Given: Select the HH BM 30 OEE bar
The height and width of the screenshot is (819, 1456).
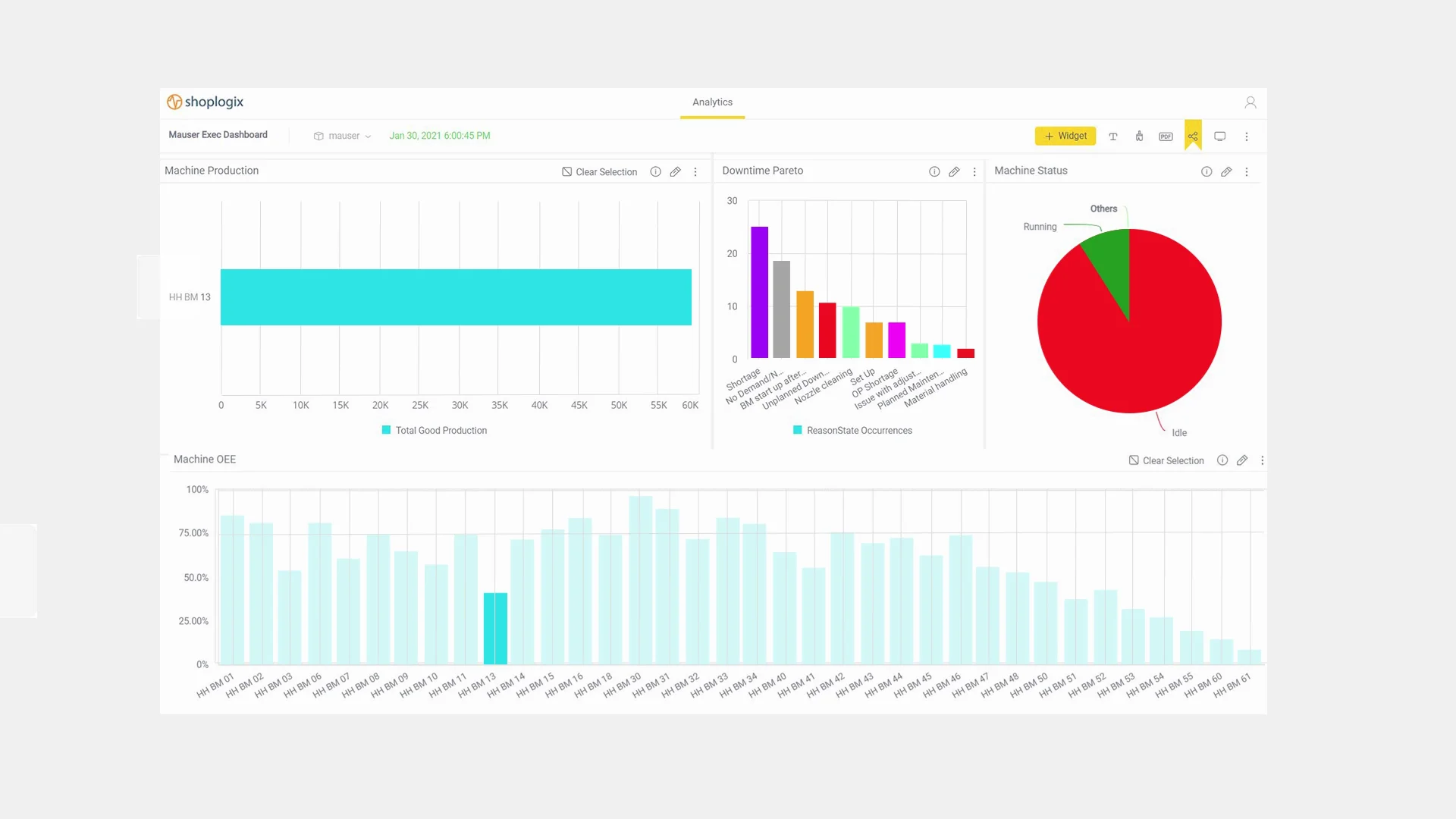Looking at the screenshot, I should [x=640, y=580].
